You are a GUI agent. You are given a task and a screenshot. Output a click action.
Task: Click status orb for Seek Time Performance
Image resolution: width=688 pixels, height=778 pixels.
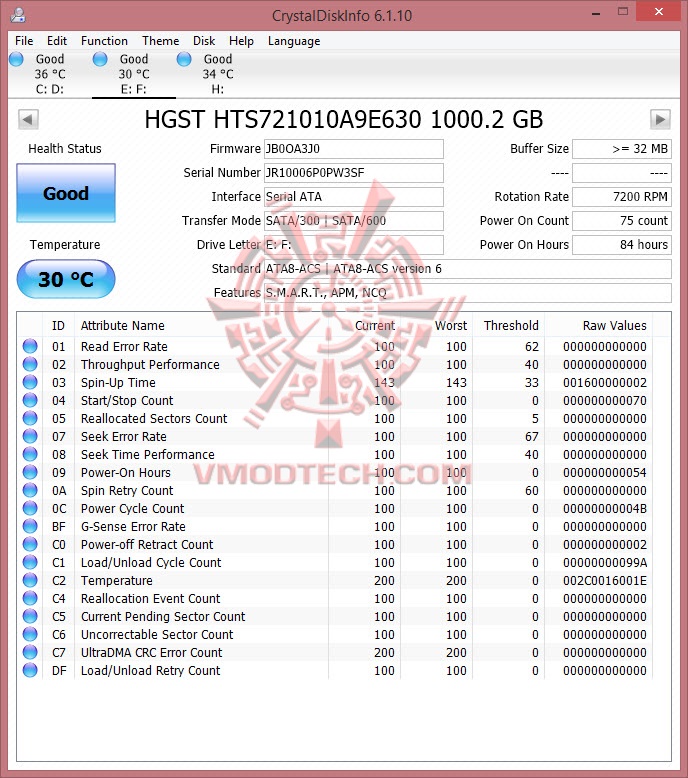pos(30,454)
